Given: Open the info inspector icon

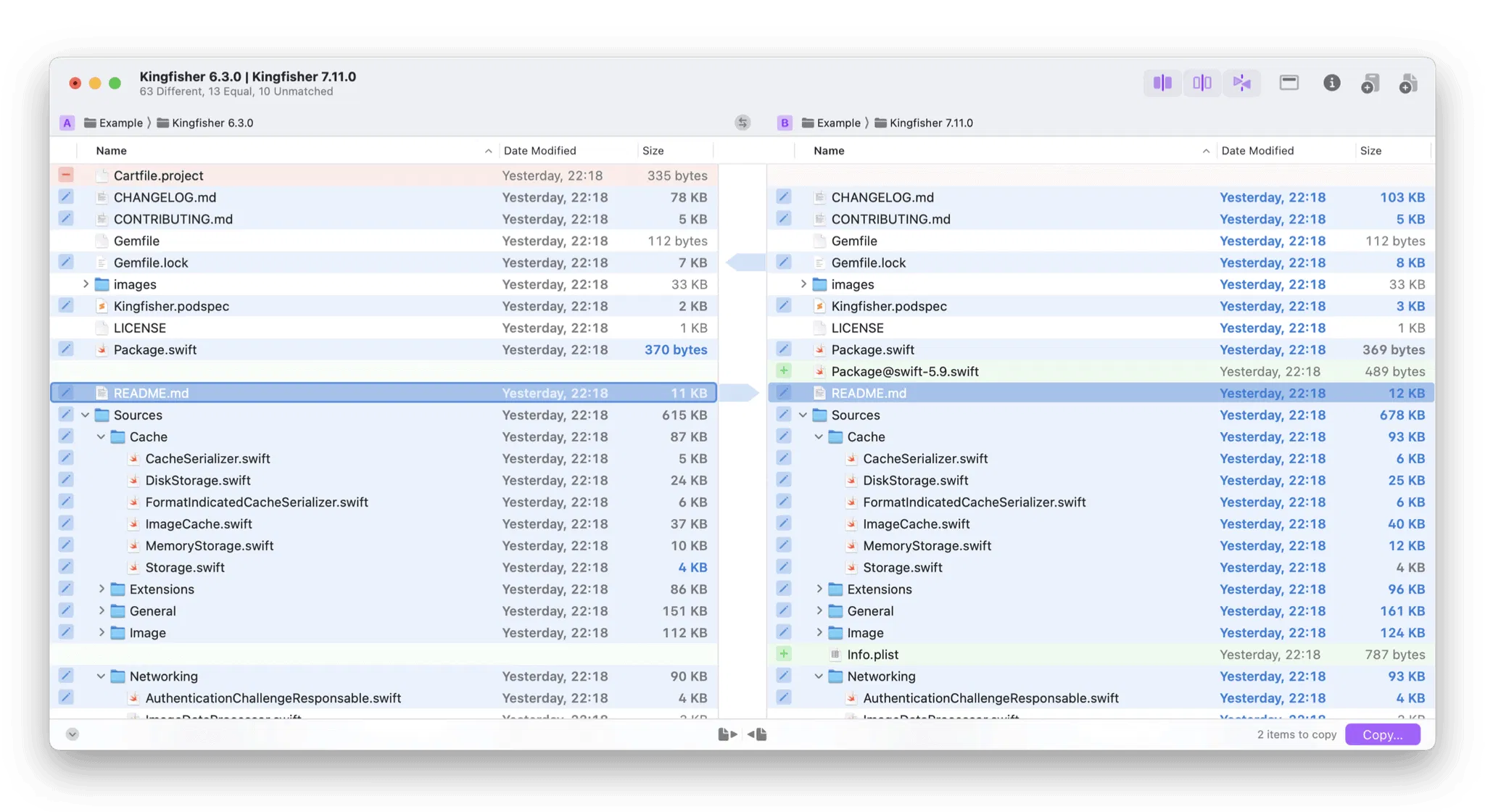Looking at the screenshot, I should 1331,83.
